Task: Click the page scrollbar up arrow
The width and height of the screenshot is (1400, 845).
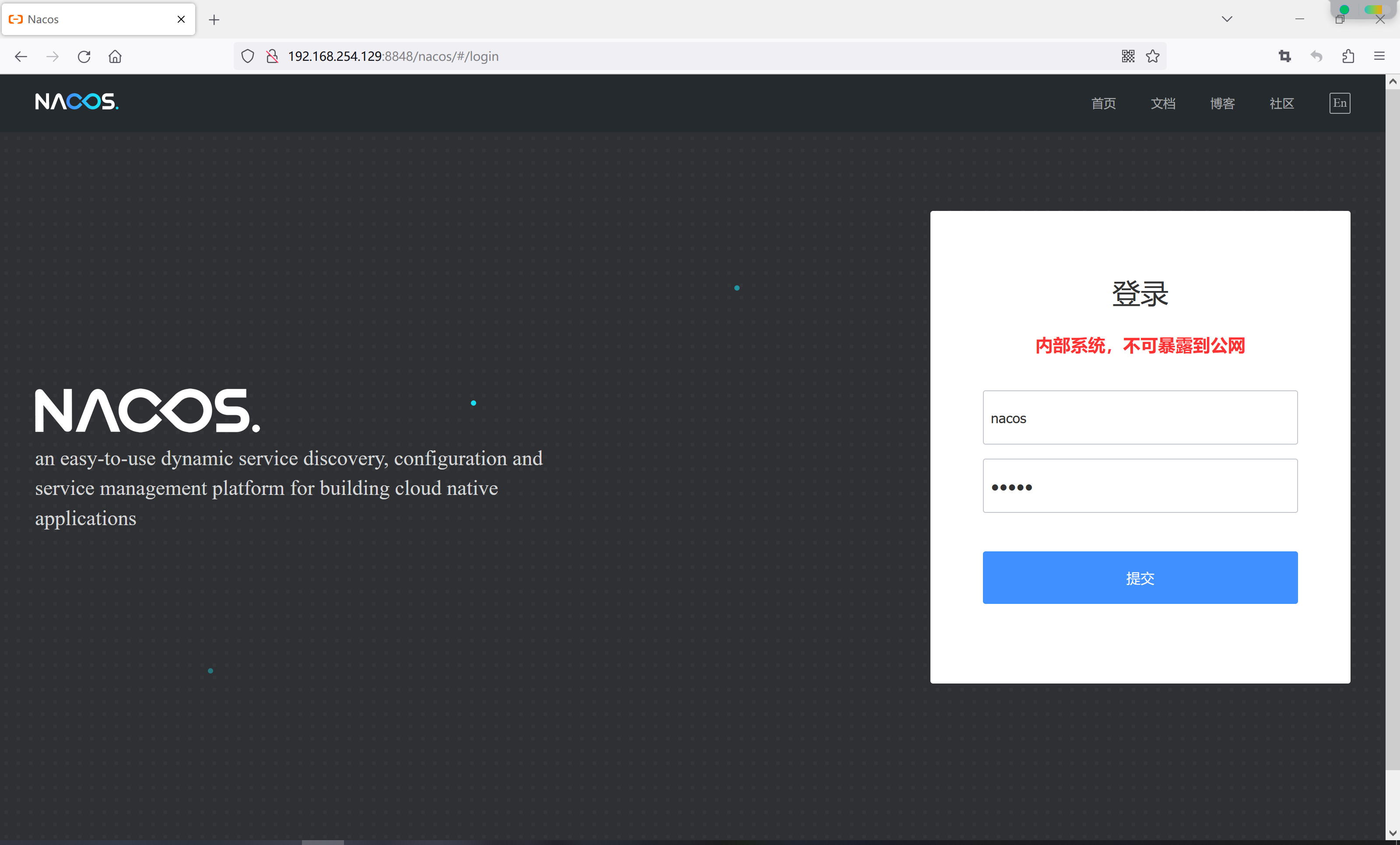Action: pos(1393,82)
